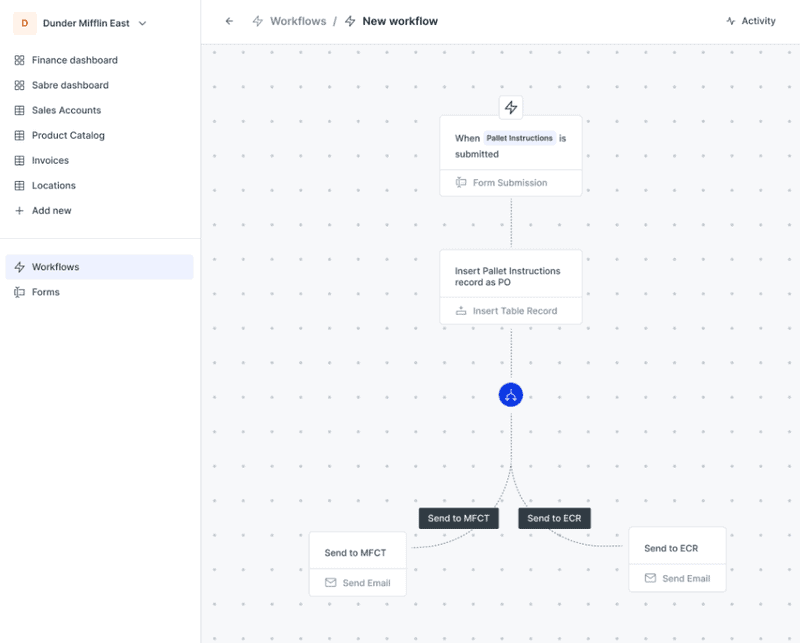Click the dark Send to MFCT branch label
The image size is (800, 643).
click(x=459, y=518)
